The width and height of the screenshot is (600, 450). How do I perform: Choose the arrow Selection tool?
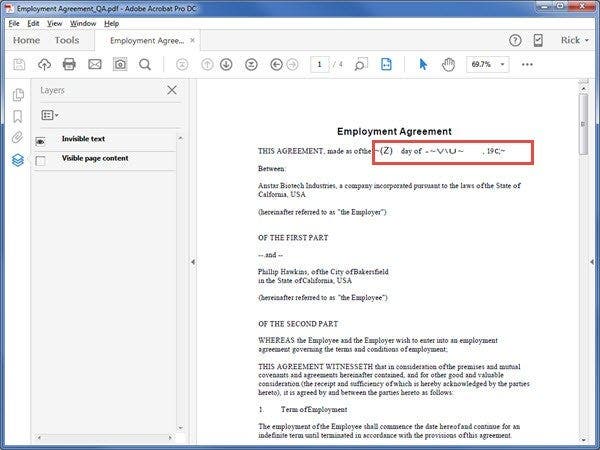[x=423, y=65]
